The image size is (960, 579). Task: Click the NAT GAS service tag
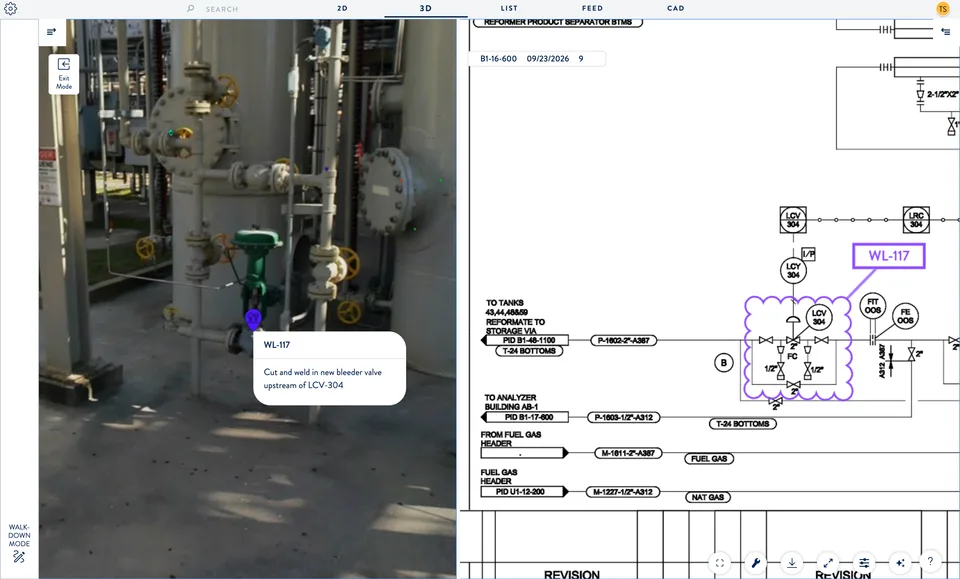point(708,497)
